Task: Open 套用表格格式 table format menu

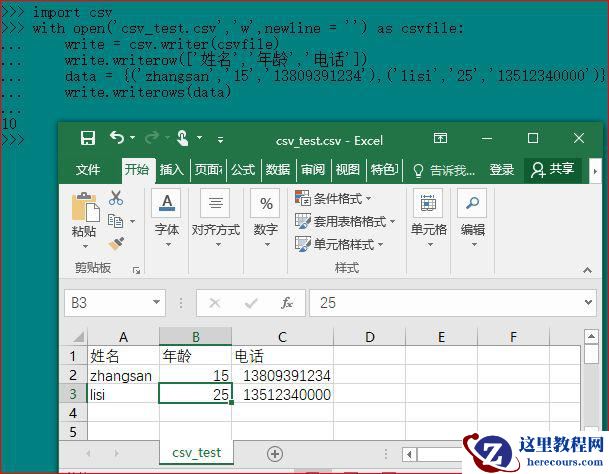Action: click(x=345, y=221)
